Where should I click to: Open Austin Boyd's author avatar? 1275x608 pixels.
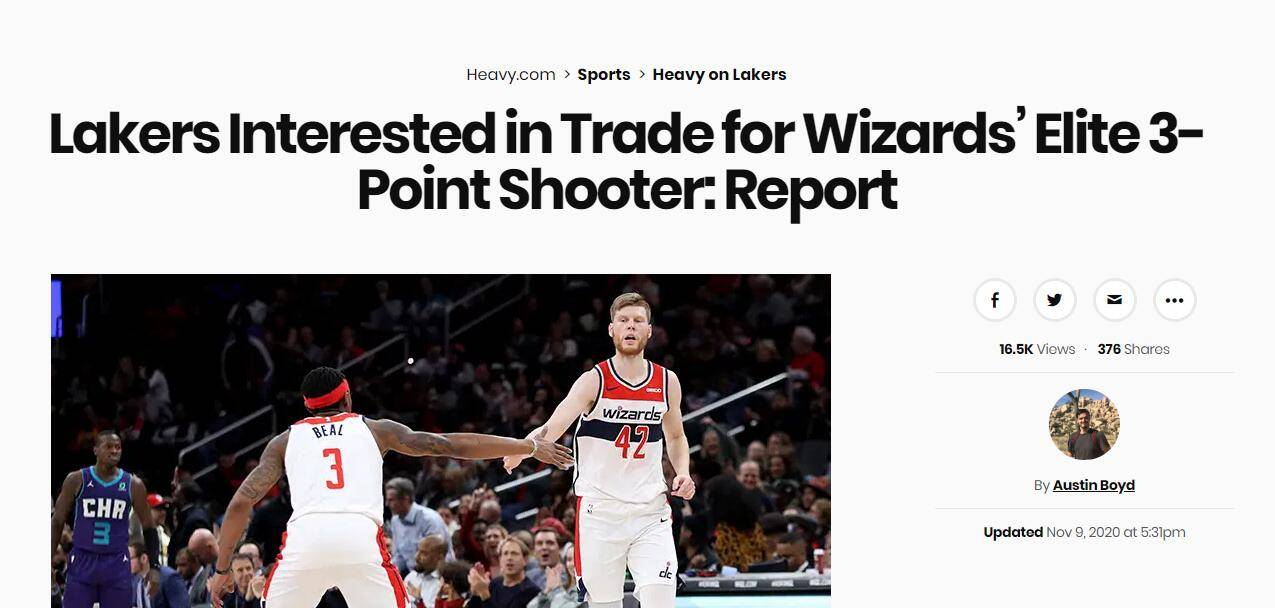coord(1084,424)
